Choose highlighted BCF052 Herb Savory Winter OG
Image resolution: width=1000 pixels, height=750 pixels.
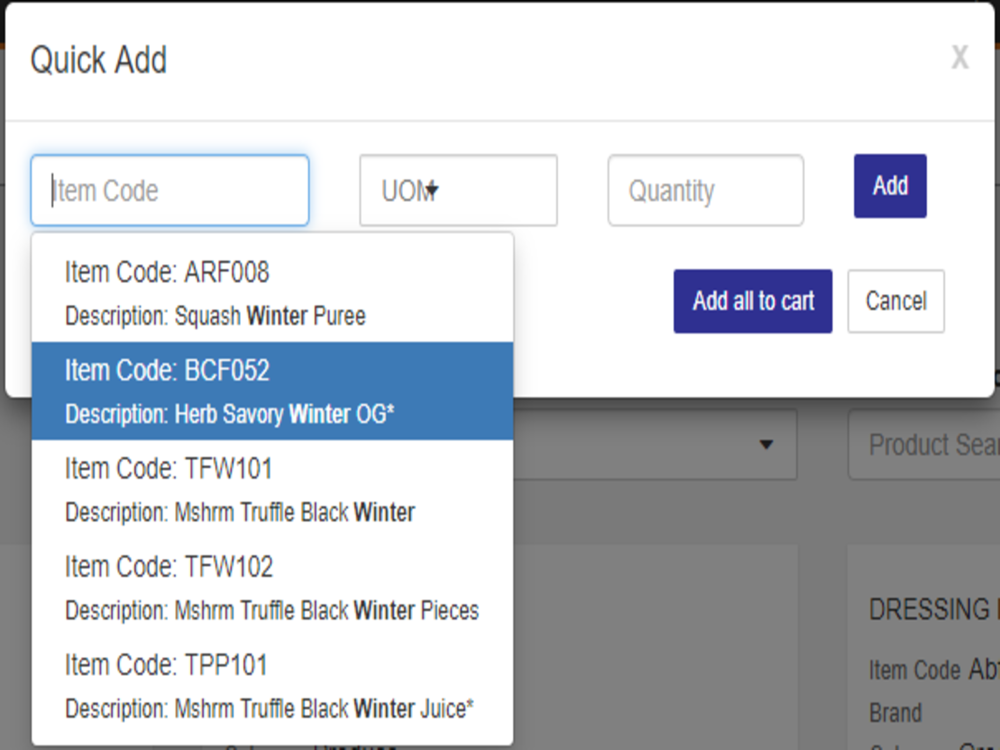[x=272, y=391]
